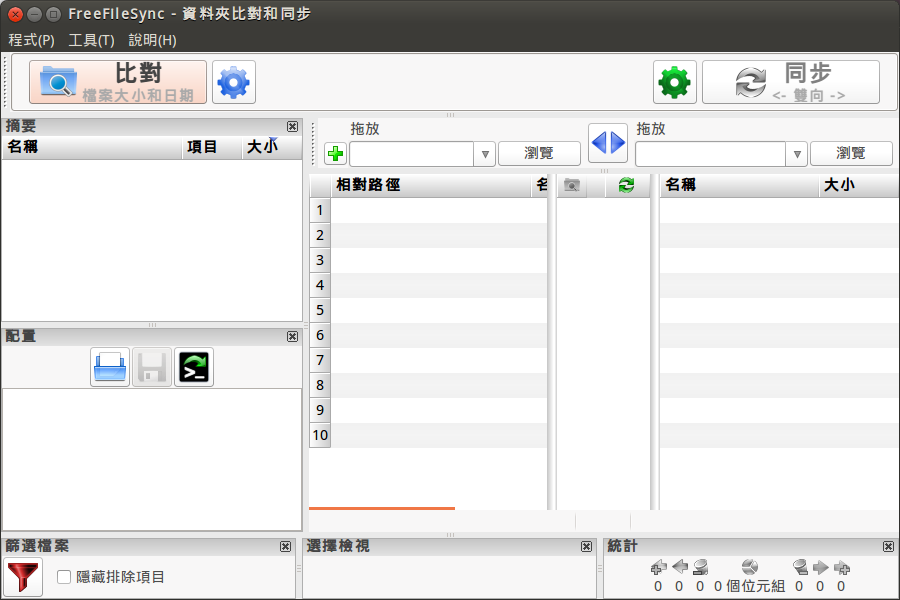900x600 pixels.
Task: Load configuration with open icon
Action: [x=110, y=367]
